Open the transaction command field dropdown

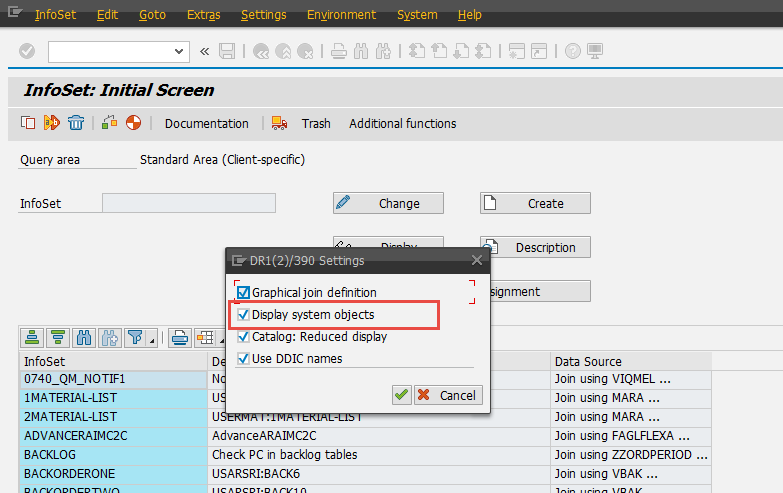(x=180, y=51)
